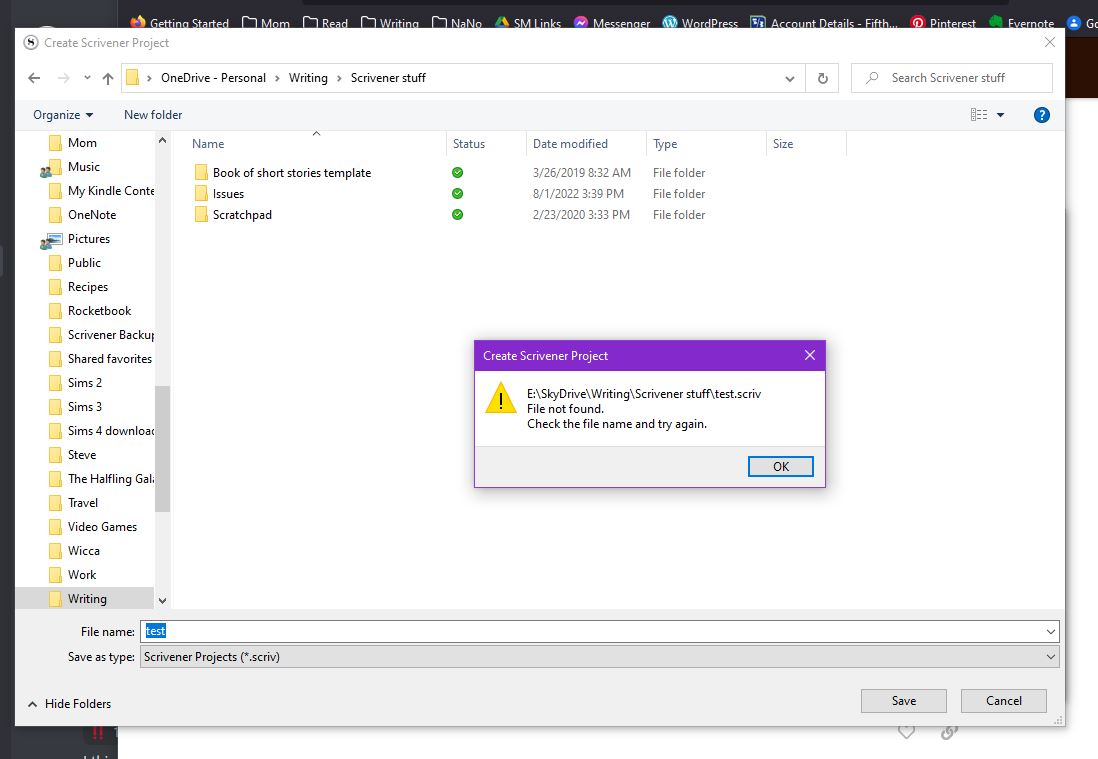
Task: Select Wicca in the navigation tree
Action: pyautogui.click(x=83, y=551)
